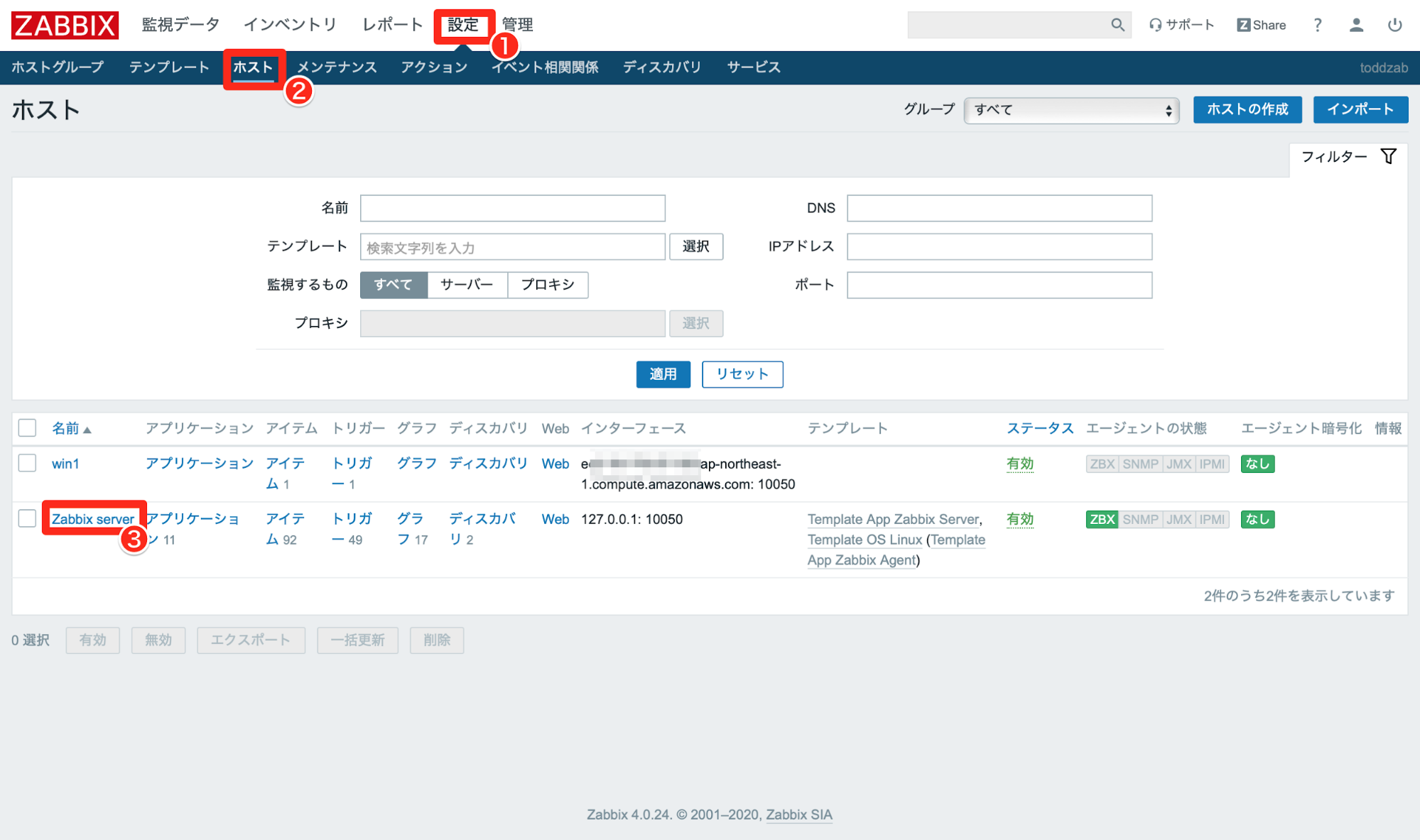Open the サポート headset link
The image size is (1420, 840).
point(1181,25)
